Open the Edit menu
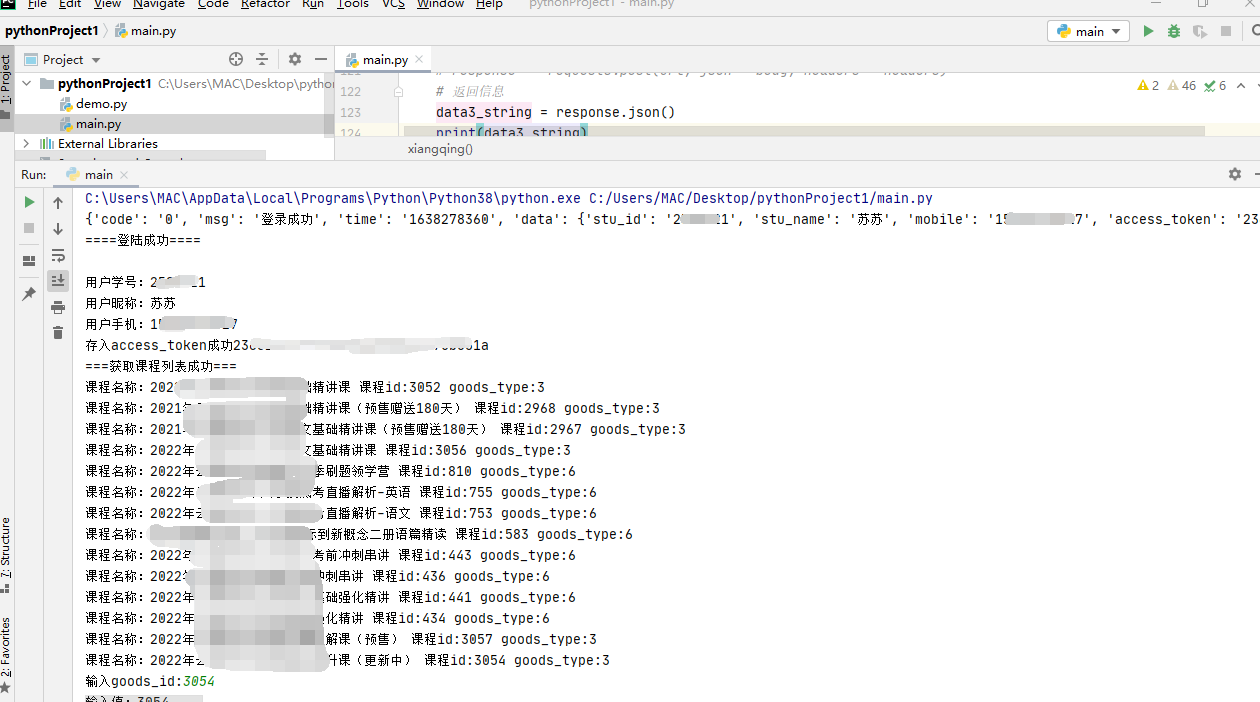This screenshot has height=702, width=1260. pos(70,4)
